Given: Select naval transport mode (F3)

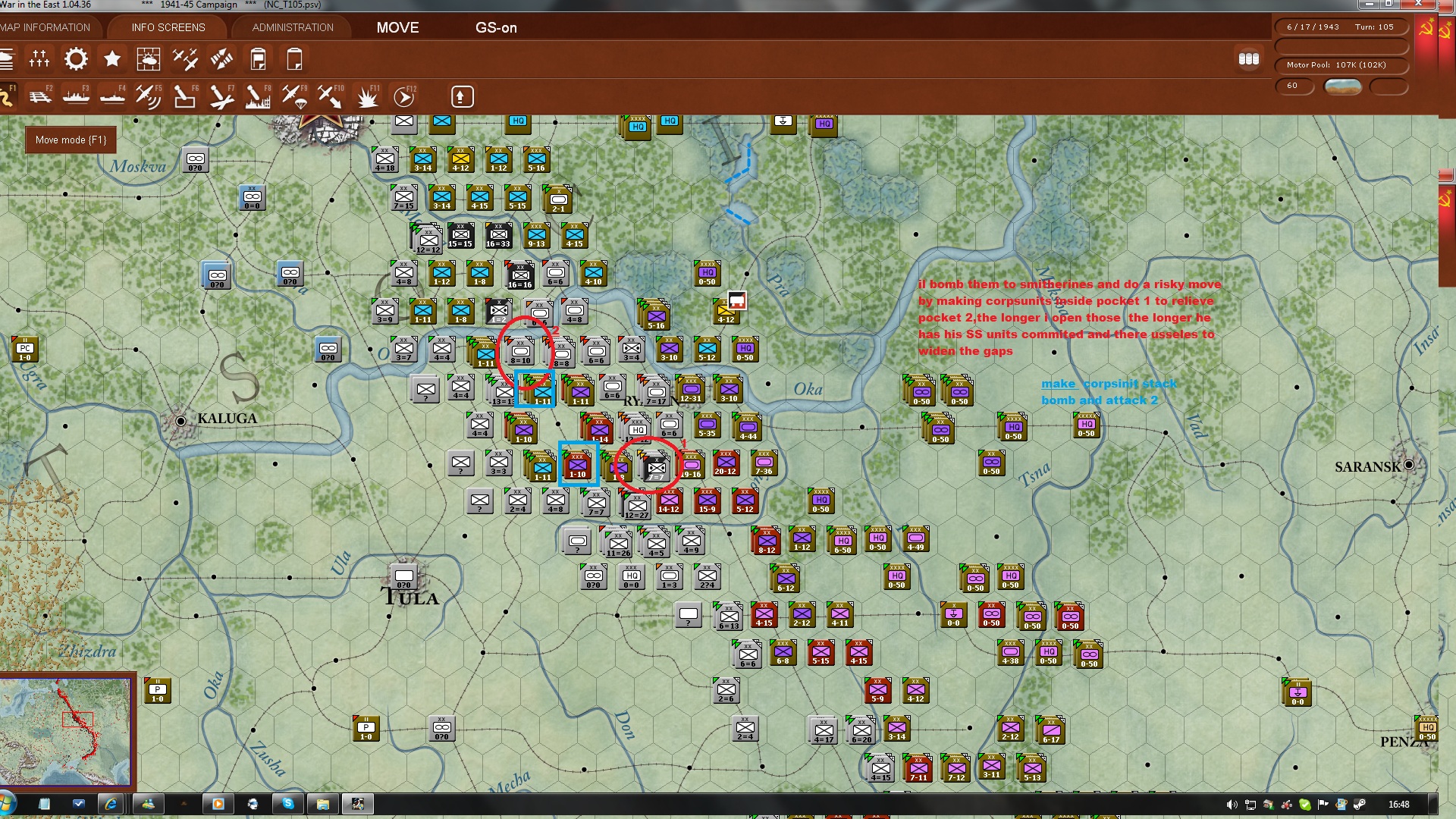Looking at the screenshot, I should coord(76,96).
